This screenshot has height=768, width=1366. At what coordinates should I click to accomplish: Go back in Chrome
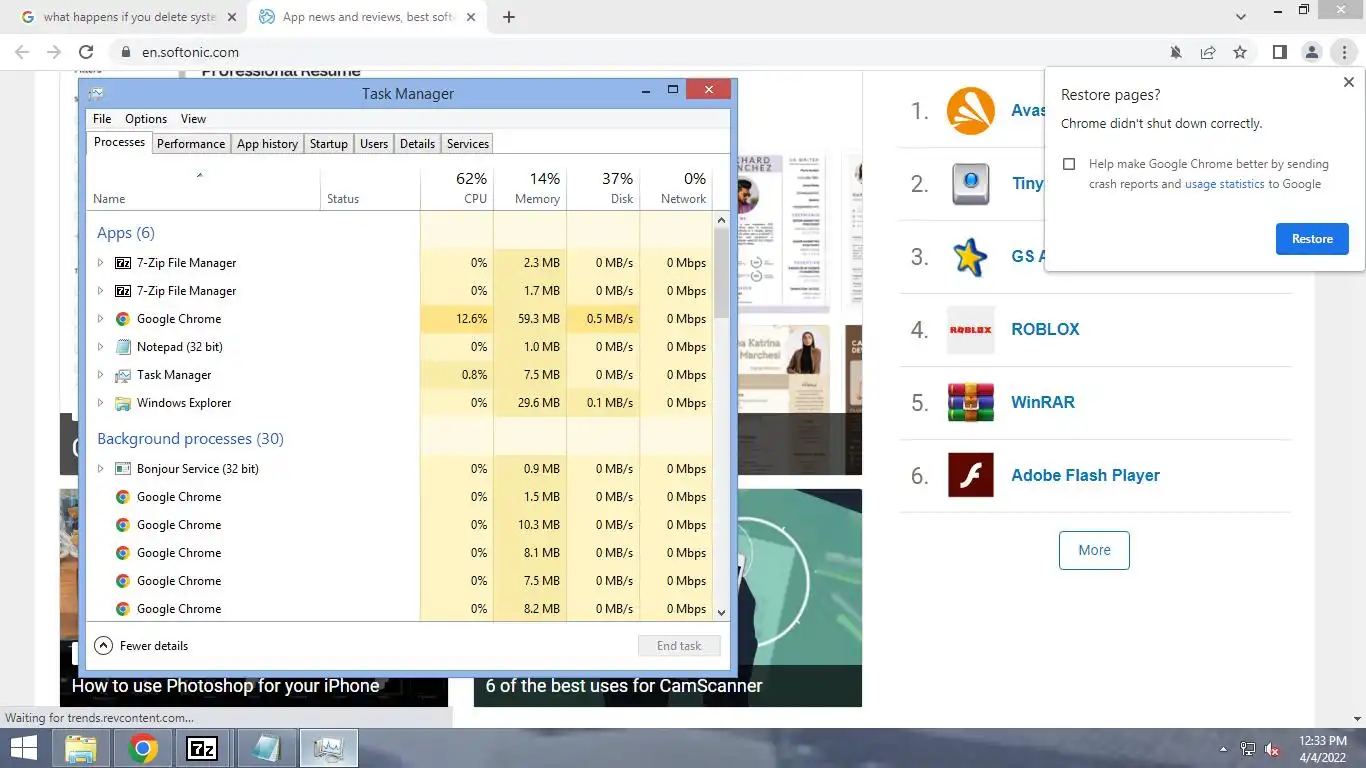22,52
